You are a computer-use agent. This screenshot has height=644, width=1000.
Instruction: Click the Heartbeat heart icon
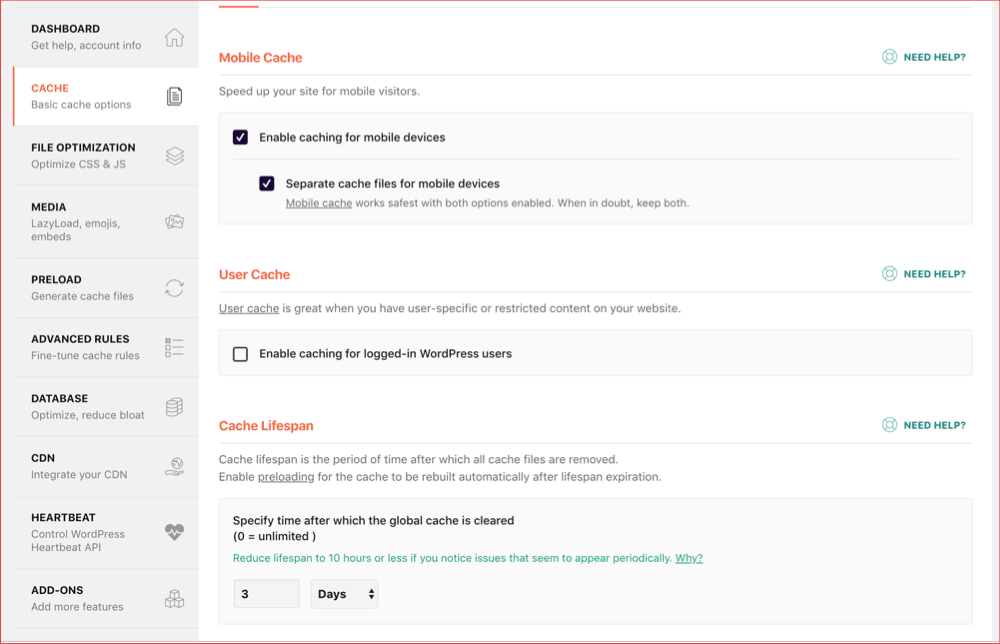pyautogui.click(x=174, y=532)
